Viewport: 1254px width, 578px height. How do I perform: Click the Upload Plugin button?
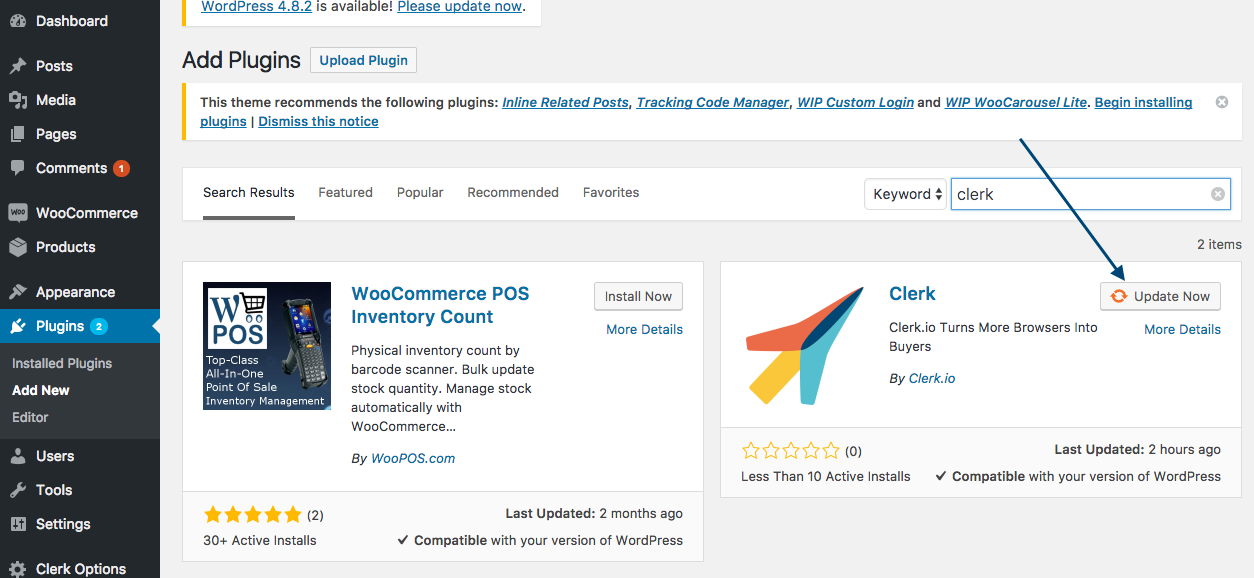click(x=363, y=60)
